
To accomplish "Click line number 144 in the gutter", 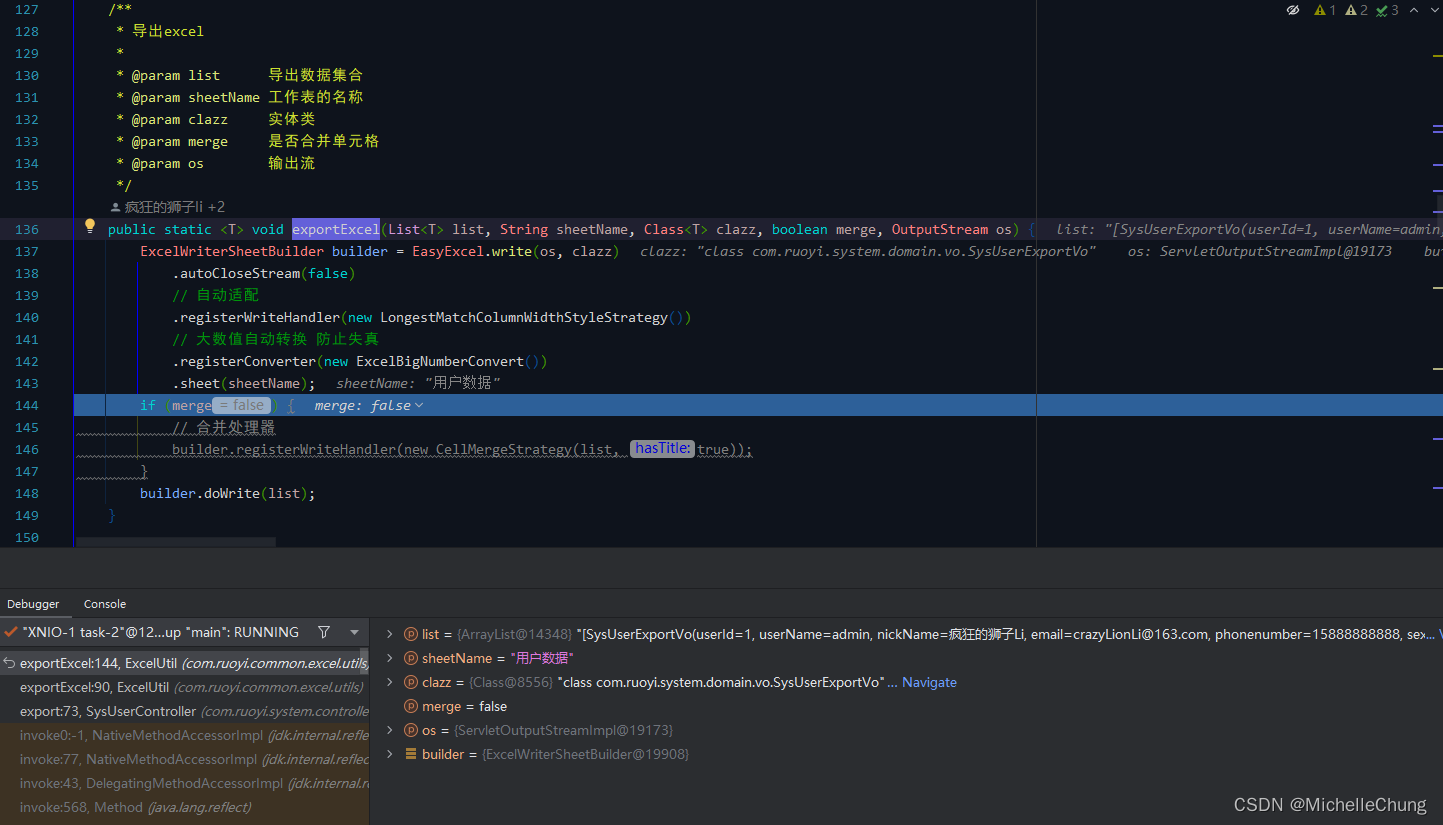I will pos(26,405).
